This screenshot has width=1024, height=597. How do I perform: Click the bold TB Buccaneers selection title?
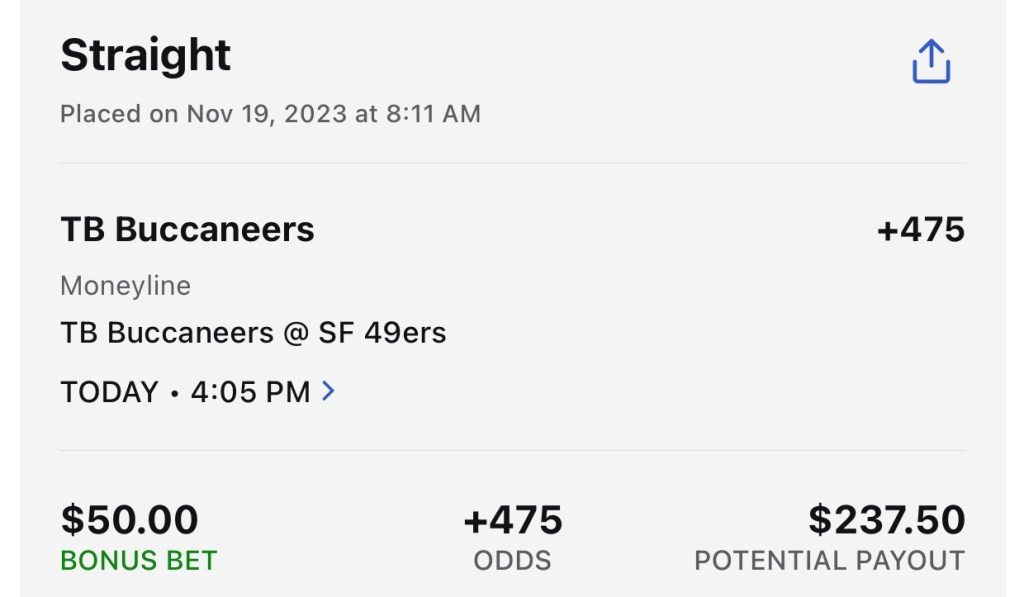point(187,230)
